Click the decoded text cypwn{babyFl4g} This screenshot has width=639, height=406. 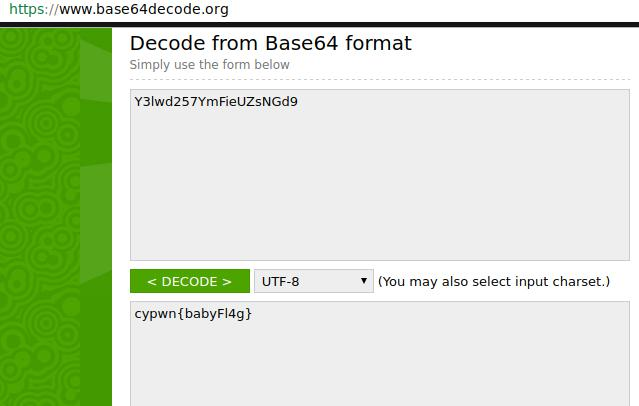point(193,314)
